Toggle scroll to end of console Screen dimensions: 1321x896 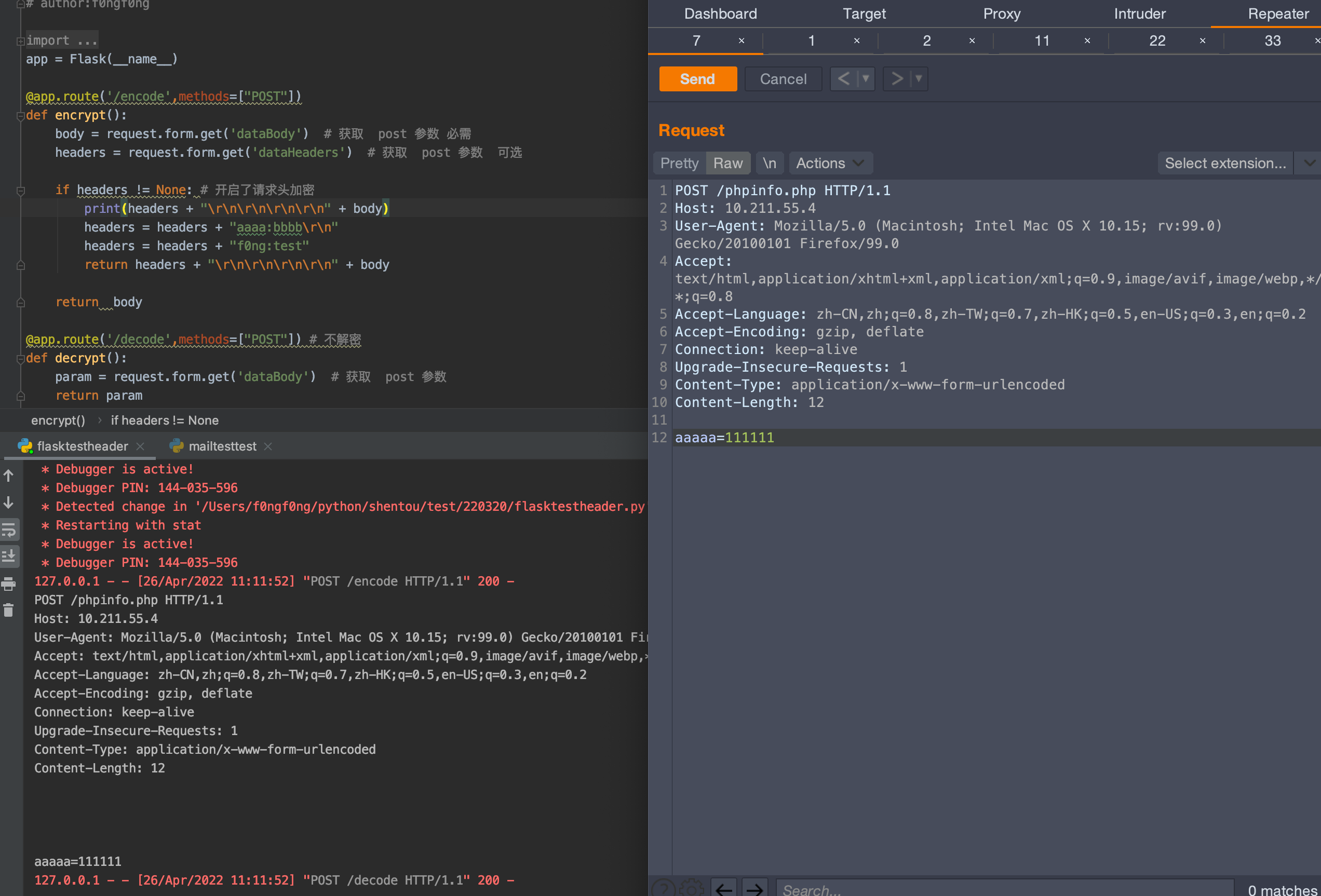8,556
